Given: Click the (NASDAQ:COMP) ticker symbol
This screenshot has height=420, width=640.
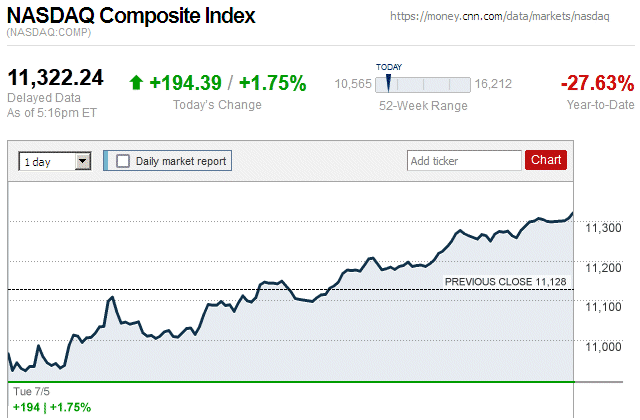Looking at the screenshot, I should [x=48, y=33].
